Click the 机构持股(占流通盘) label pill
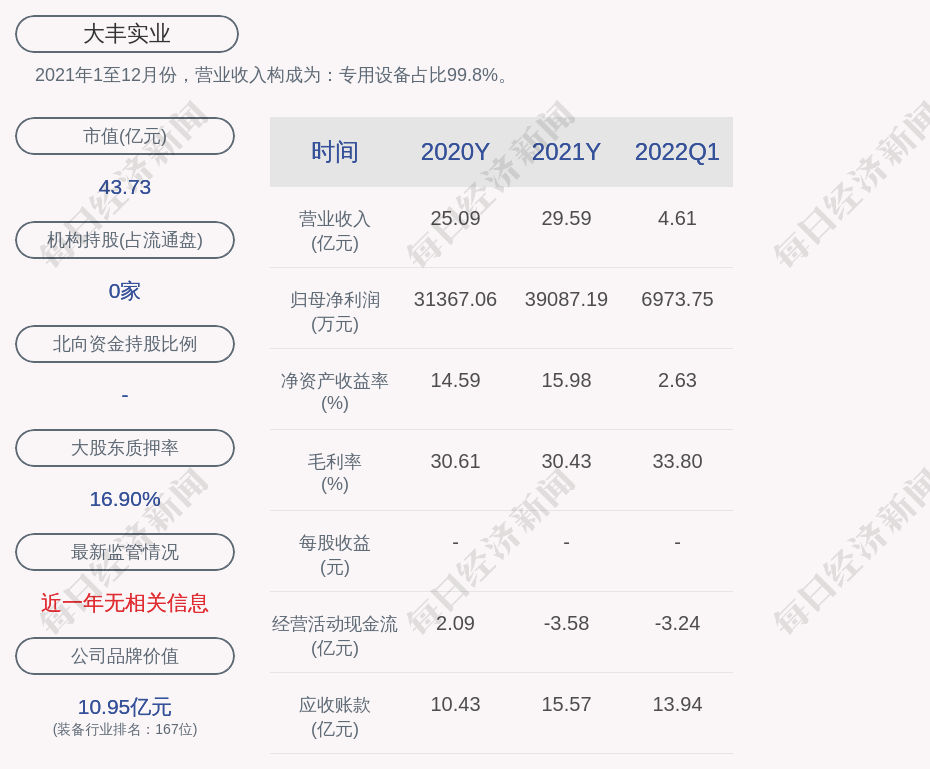 coord(125,240)
